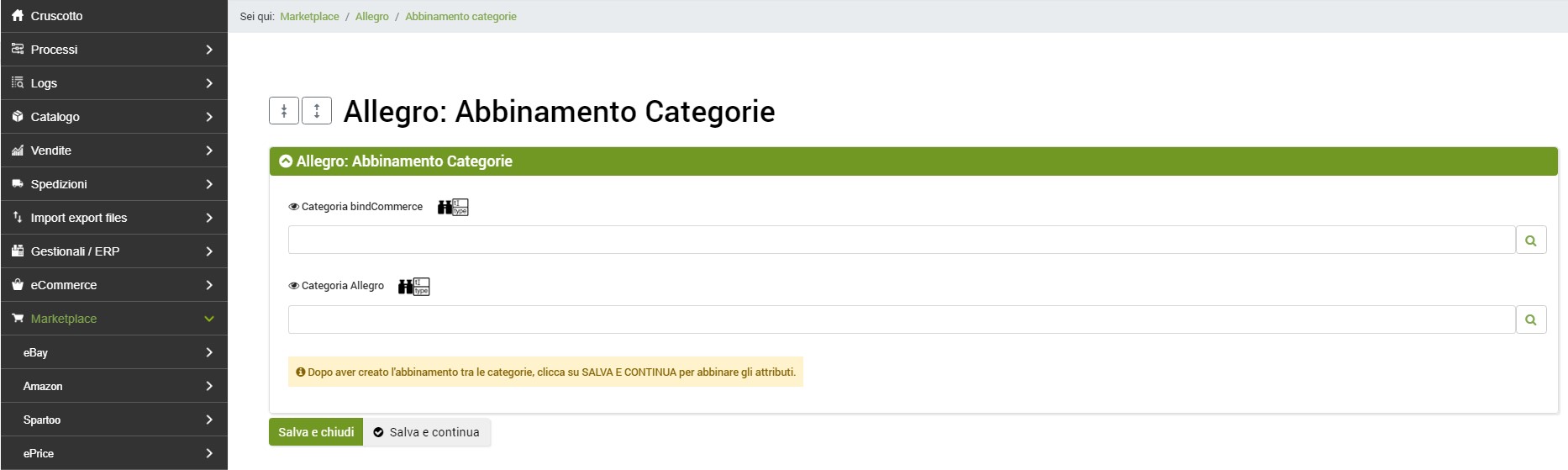Collapse the green Allegro: Abbinamento Categorie panel
This screenshot has height=470, width=1568.
tap(286, 161)
